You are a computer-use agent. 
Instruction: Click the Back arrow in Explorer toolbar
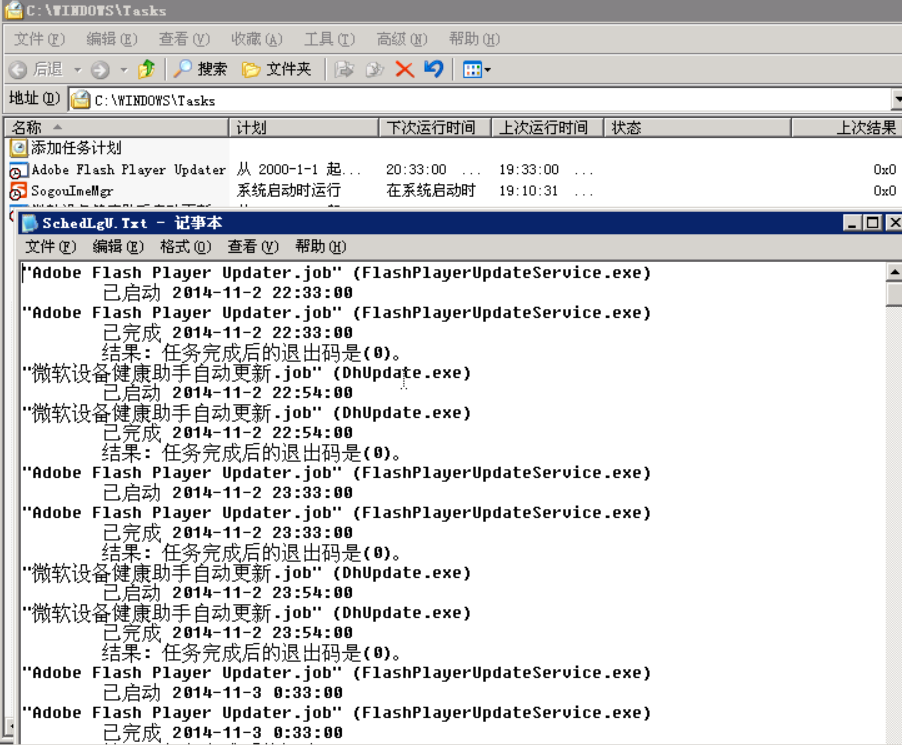click(18, 70)
